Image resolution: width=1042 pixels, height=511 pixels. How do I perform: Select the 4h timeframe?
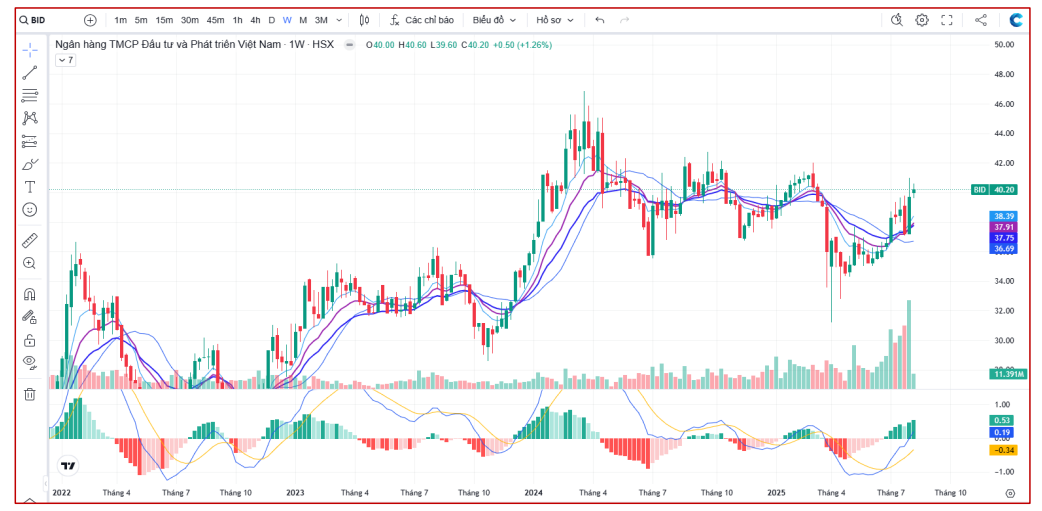point(255,20)
